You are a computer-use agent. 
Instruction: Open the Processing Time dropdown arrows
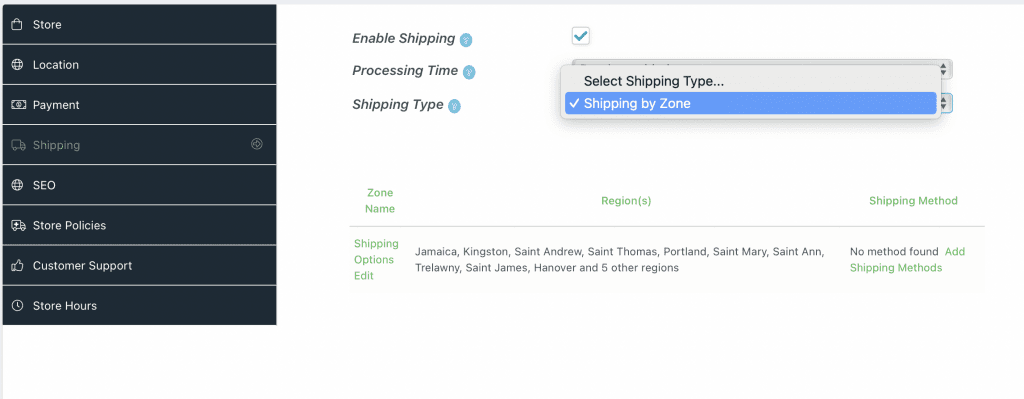944,68
